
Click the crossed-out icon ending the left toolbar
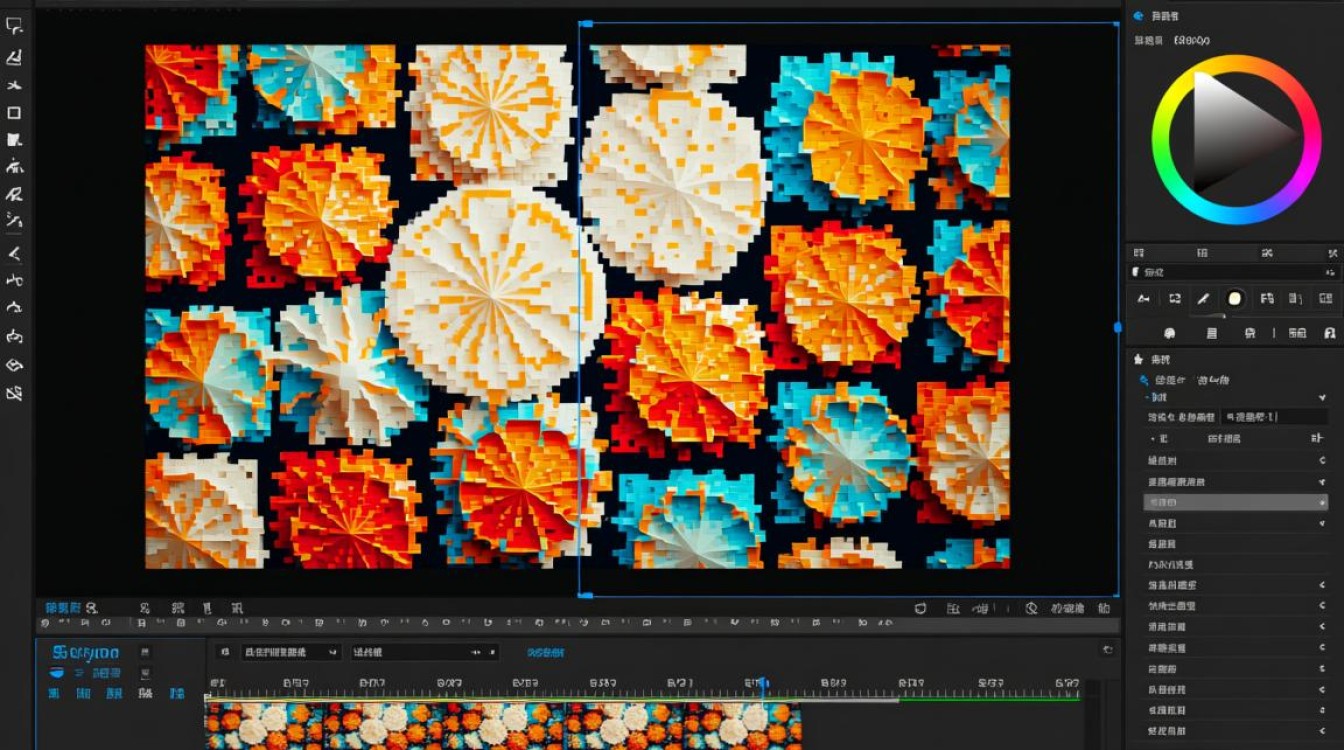14,394
